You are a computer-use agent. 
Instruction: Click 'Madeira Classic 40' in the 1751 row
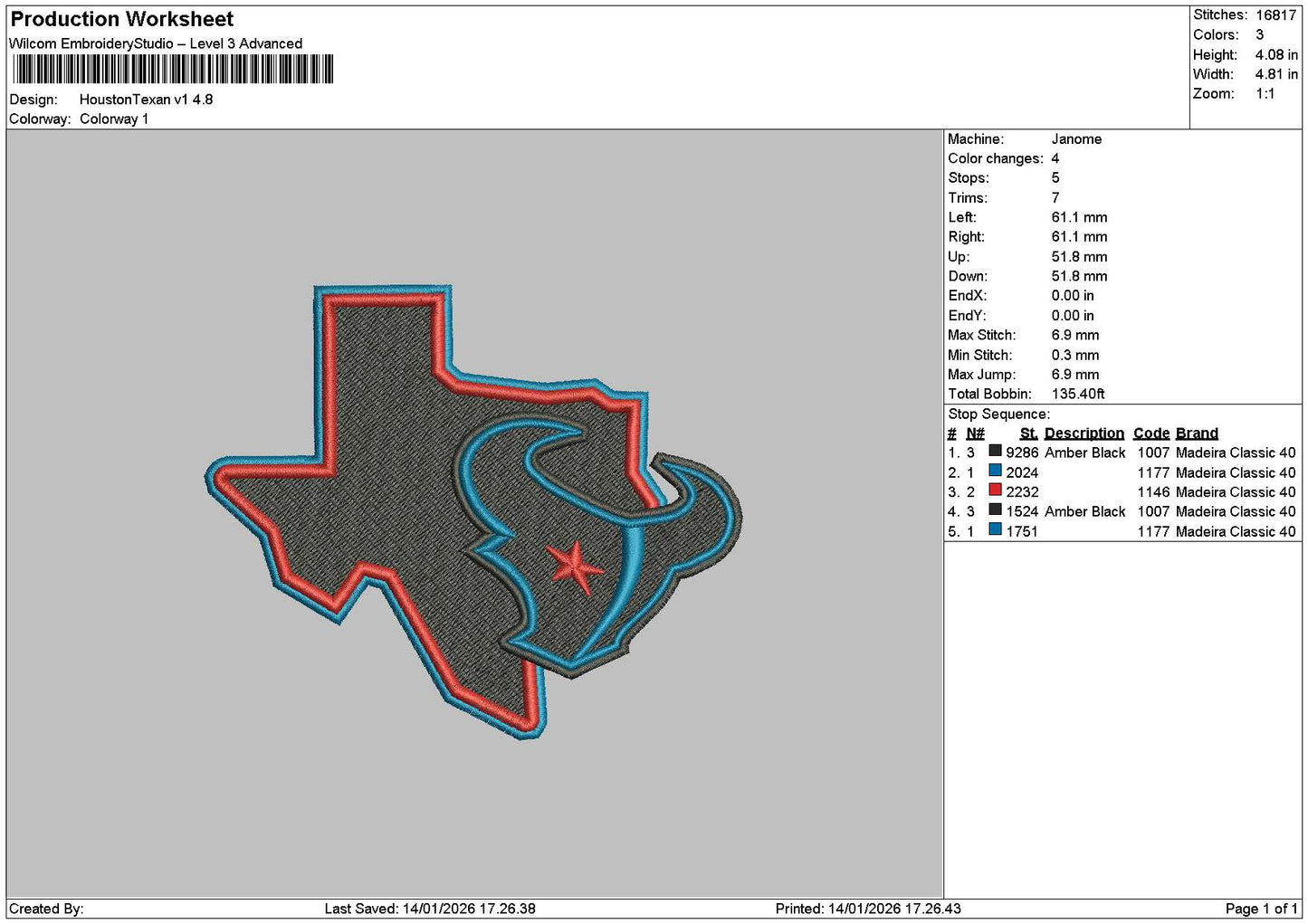pos(1236,531)
